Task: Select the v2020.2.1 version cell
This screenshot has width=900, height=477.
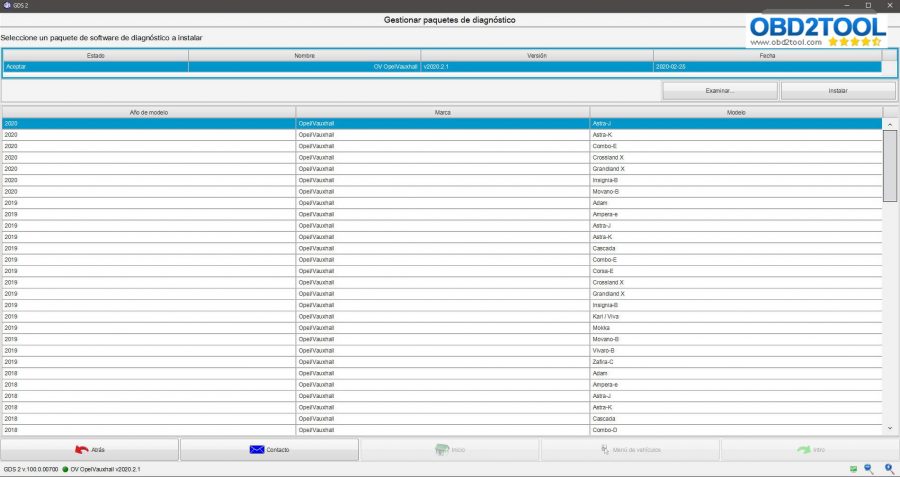Action: (537, 67)
